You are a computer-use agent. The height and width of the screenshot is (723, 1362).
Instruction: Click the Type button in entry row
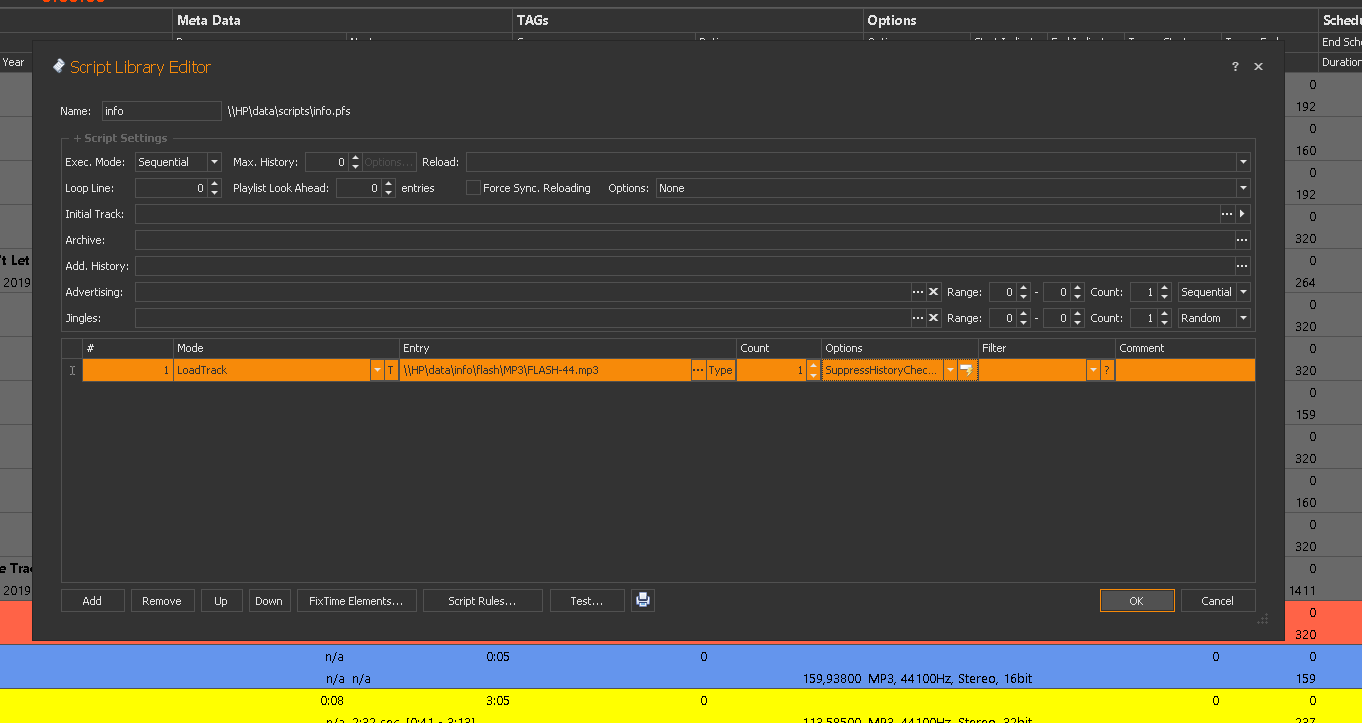(721, 370)
